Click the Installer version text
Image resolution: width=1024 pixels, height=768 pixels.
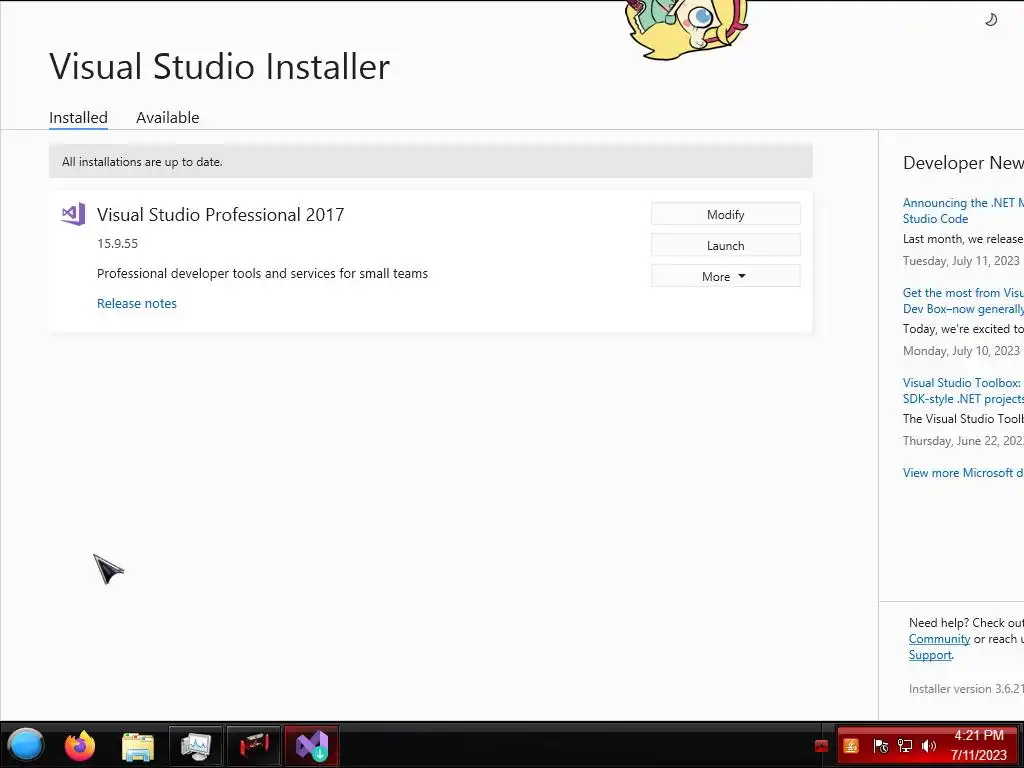click(x=966, y=688)
